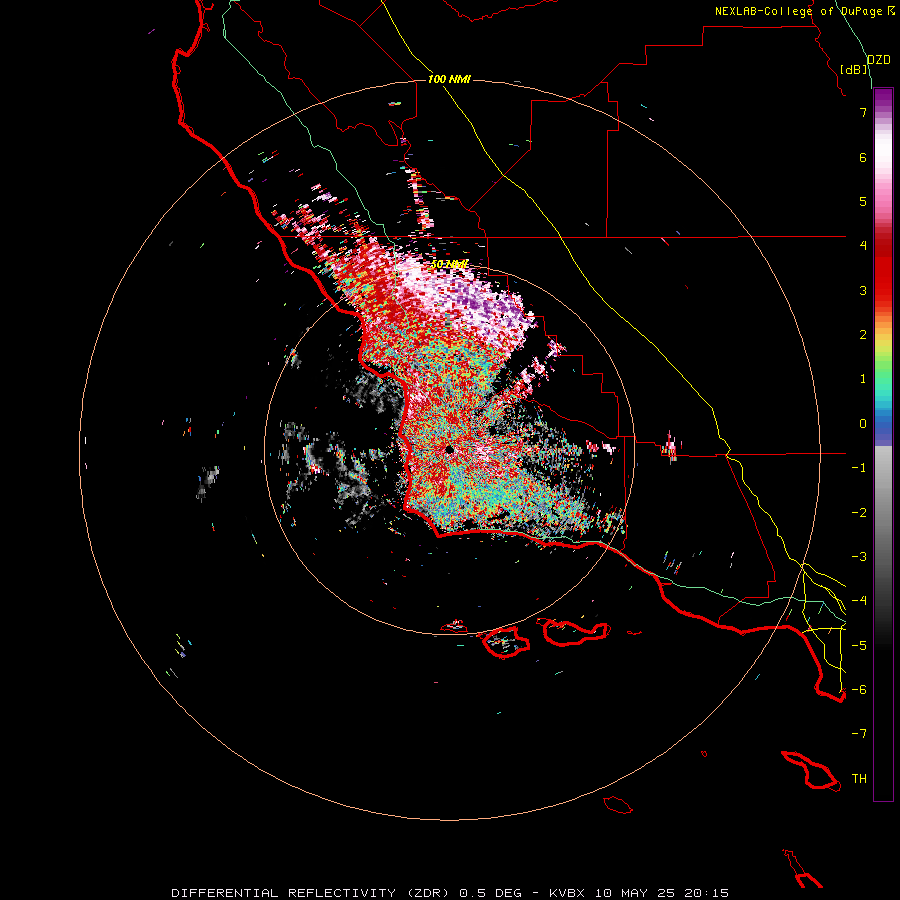Screen dimensions: 900x900
Task: Click the '7' value on color scale
Action: tap(863, 112)
